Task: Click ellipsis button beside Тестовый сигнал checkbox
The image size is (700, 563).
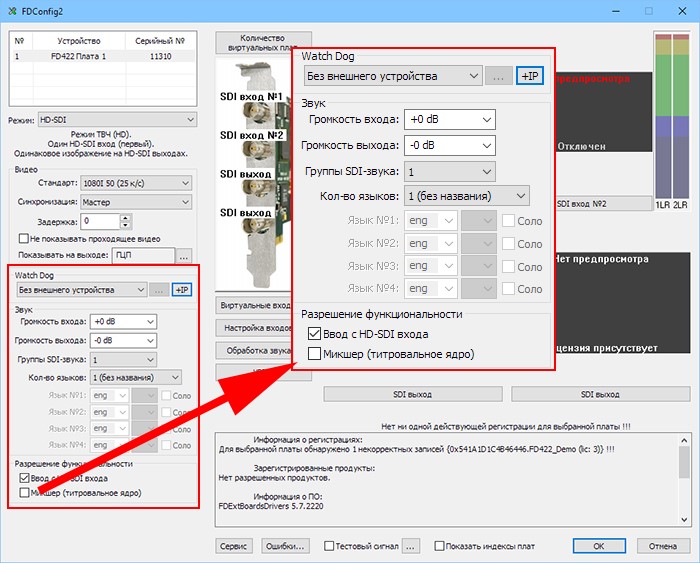Action: pos(411,546)
